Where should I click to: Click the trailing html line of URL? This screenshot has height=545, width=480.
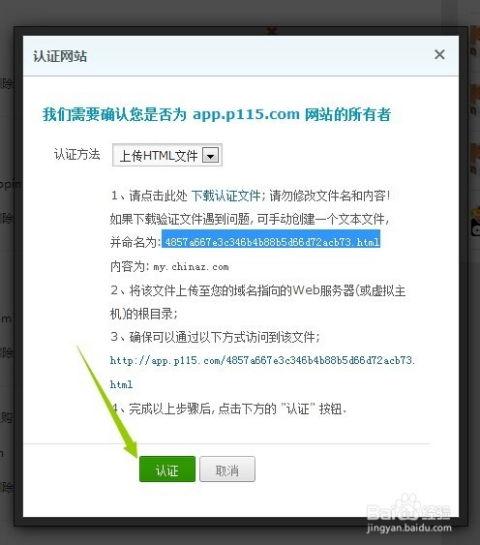[121, 384]
